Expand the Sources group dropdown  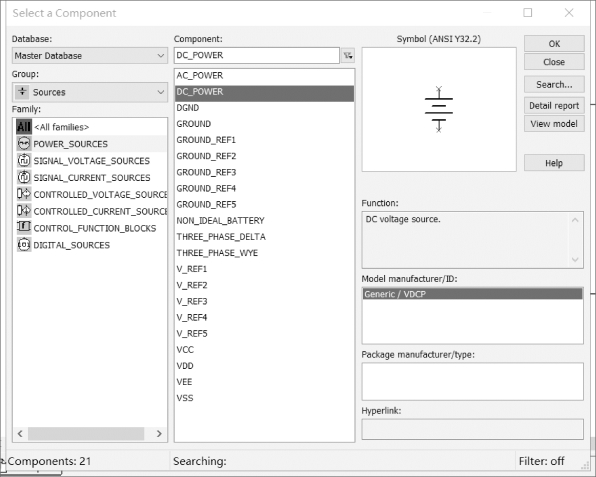[90, 92]
